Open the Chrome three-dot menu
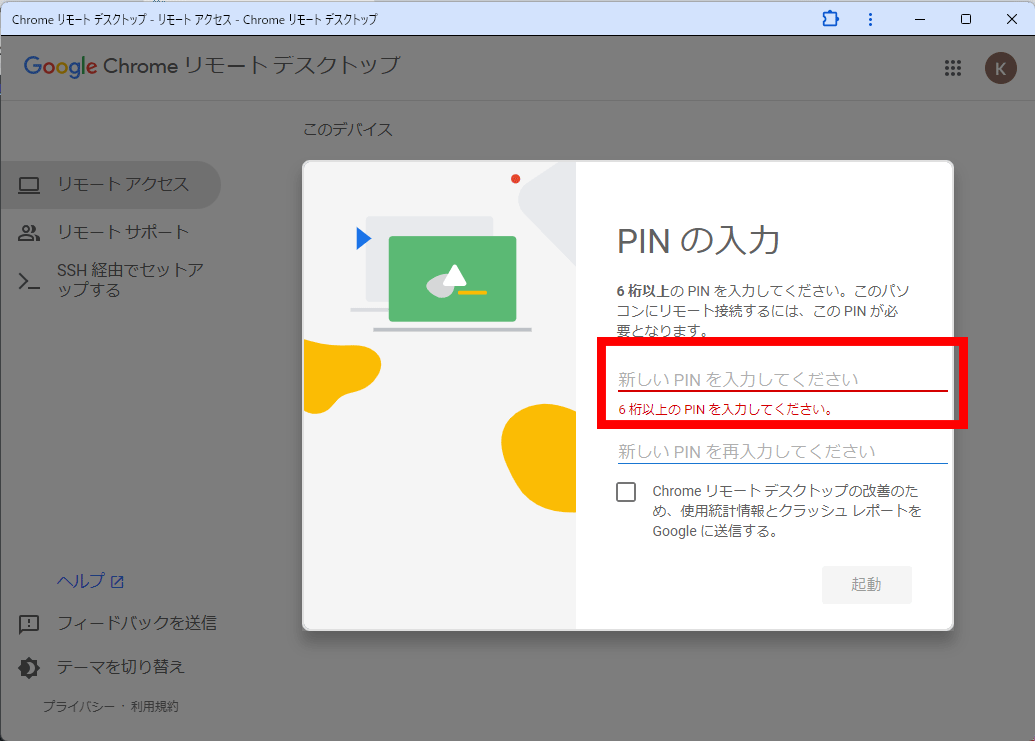This screenshot has height=741, width=1035. click(869, 19)
